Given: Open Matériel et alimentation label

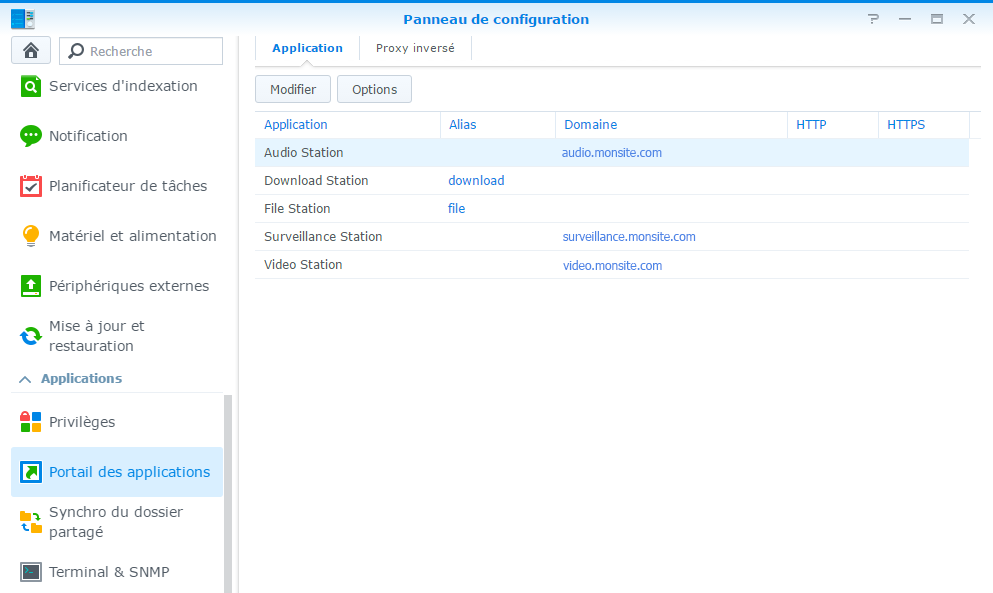Looking at the screenshot, I should (132, 236).
